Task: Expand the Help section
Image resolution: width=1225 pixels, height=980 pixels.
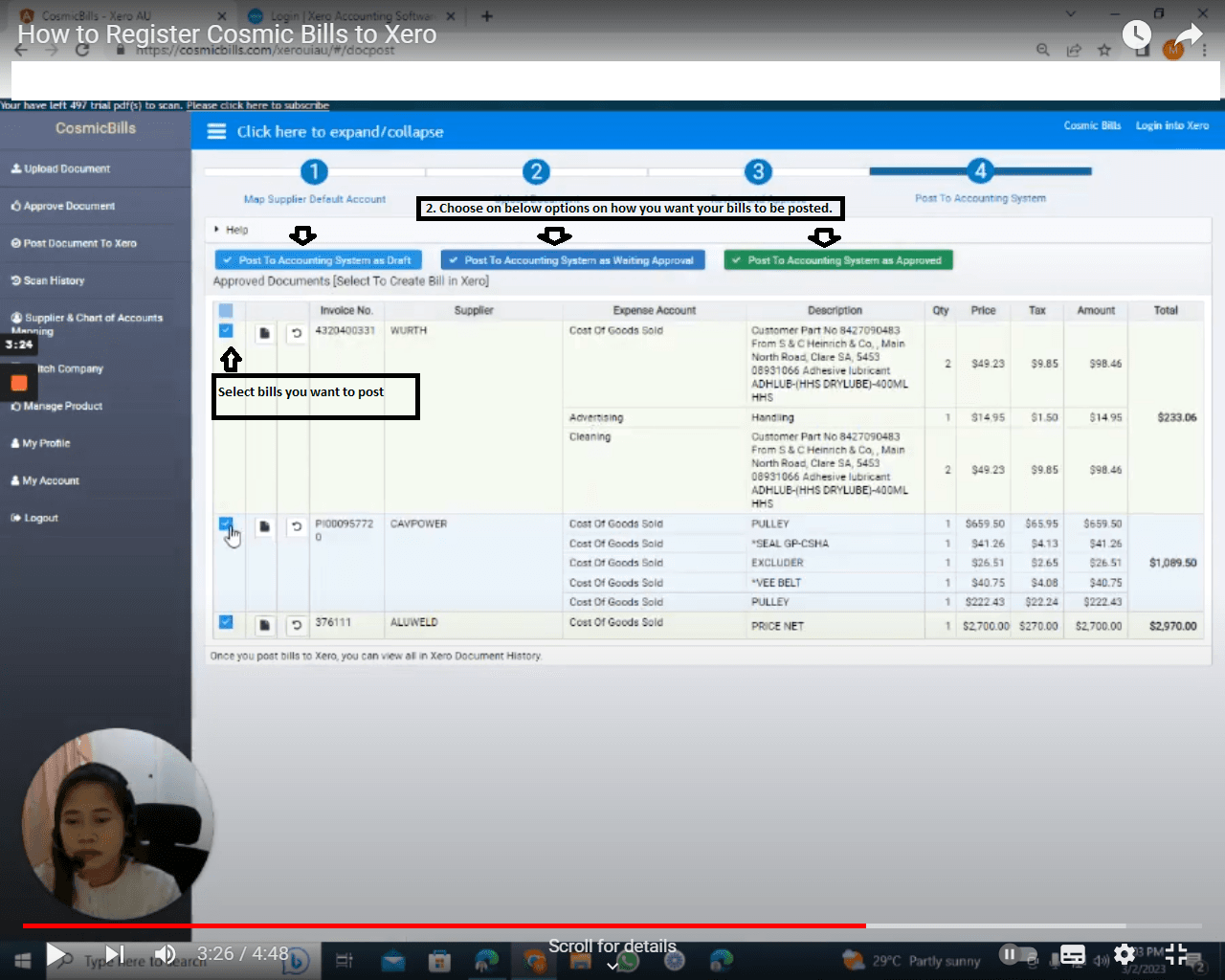Action: pos(232,230)
